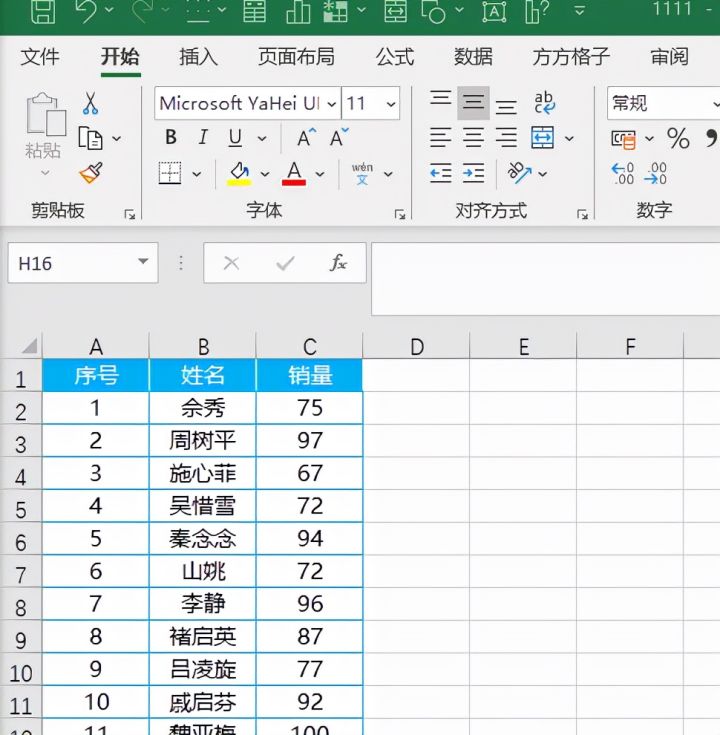
Task: Increase decimal places icon
Action: pyautogui.click(x=623, y=173)
